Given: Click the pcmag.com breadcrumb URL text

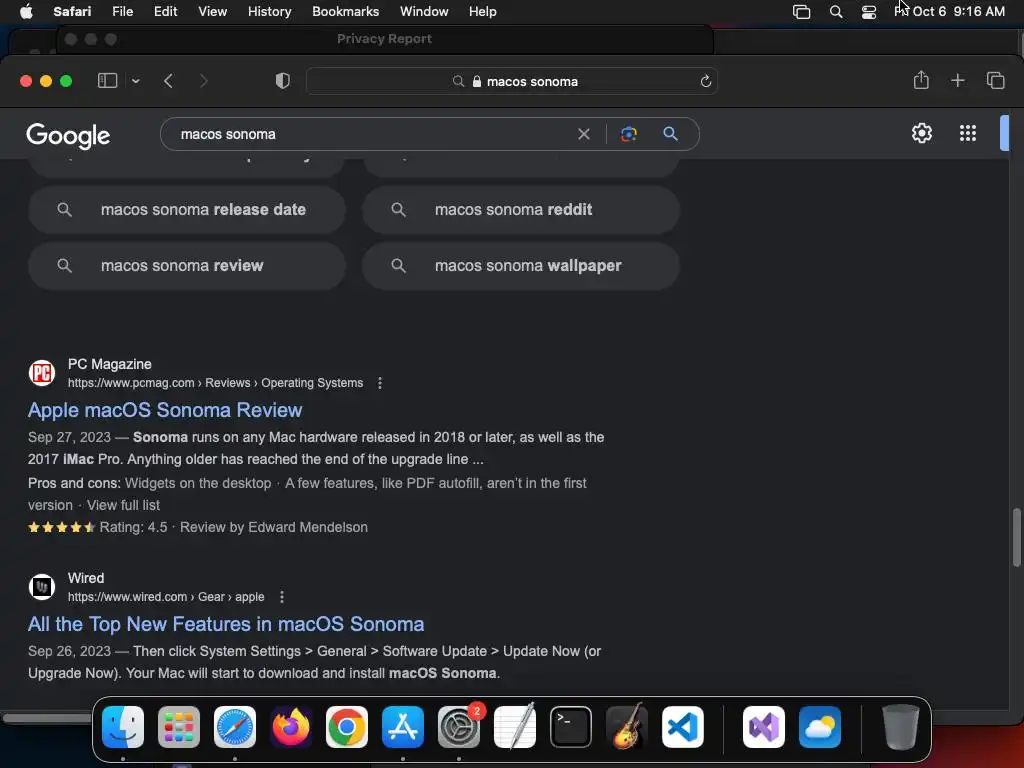Looking at the screenshot, I should pos(216,383).
